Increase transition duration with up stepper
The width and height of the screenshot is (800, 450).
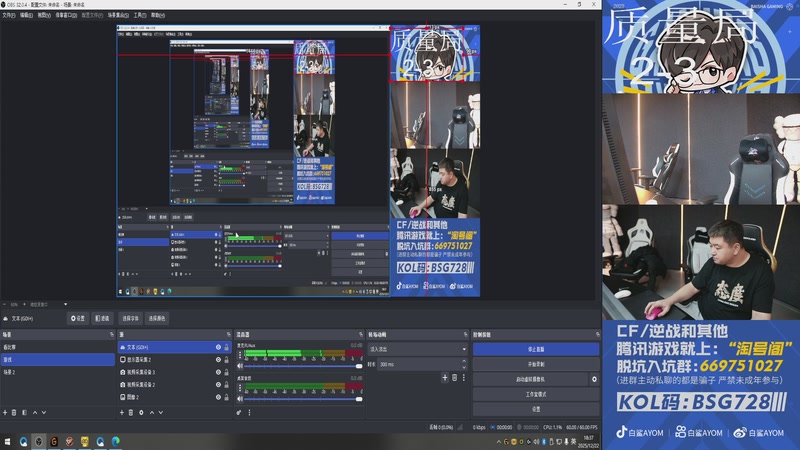tap(464, 362)
